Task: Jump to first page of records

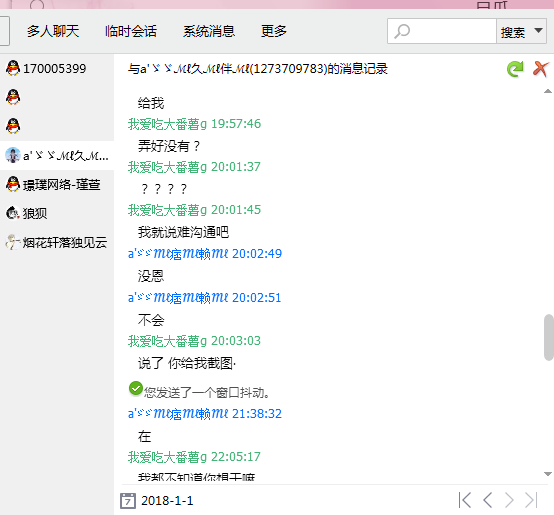Action: pyautogui.click(x=465, y=500)
